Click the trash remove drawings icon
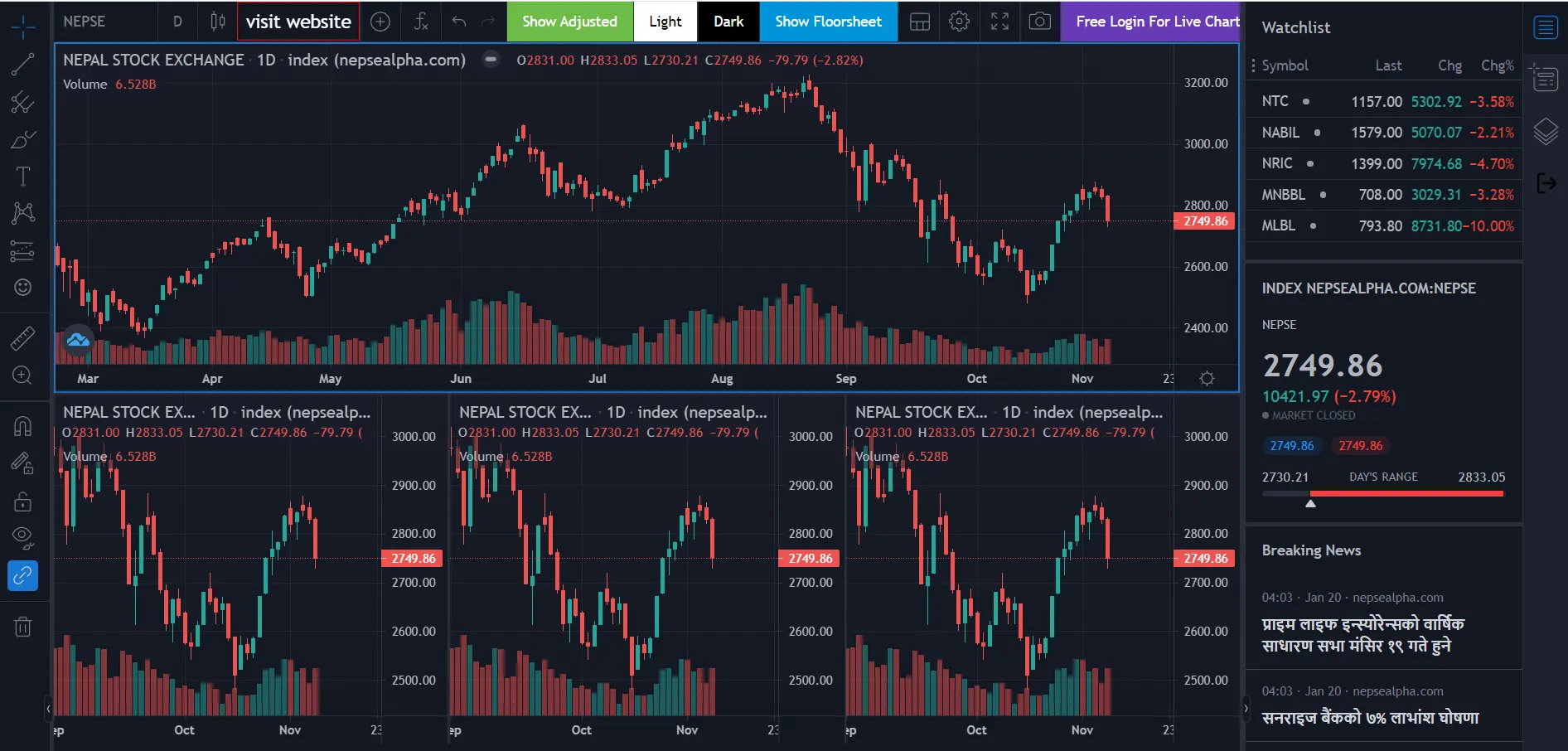 (22, 627)
